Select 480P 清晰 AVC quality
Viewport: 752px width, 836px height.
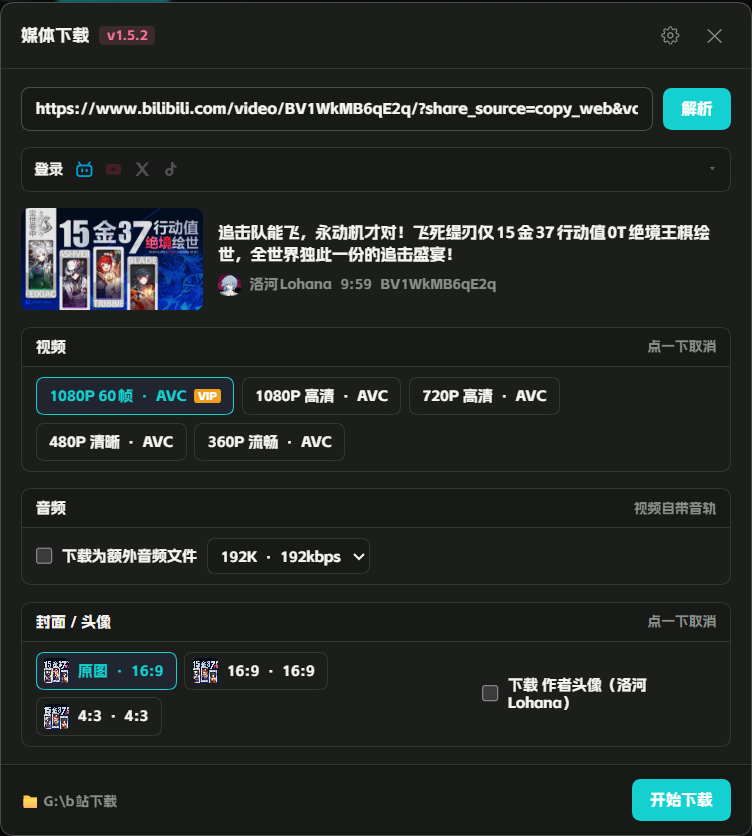coord(111,442)
